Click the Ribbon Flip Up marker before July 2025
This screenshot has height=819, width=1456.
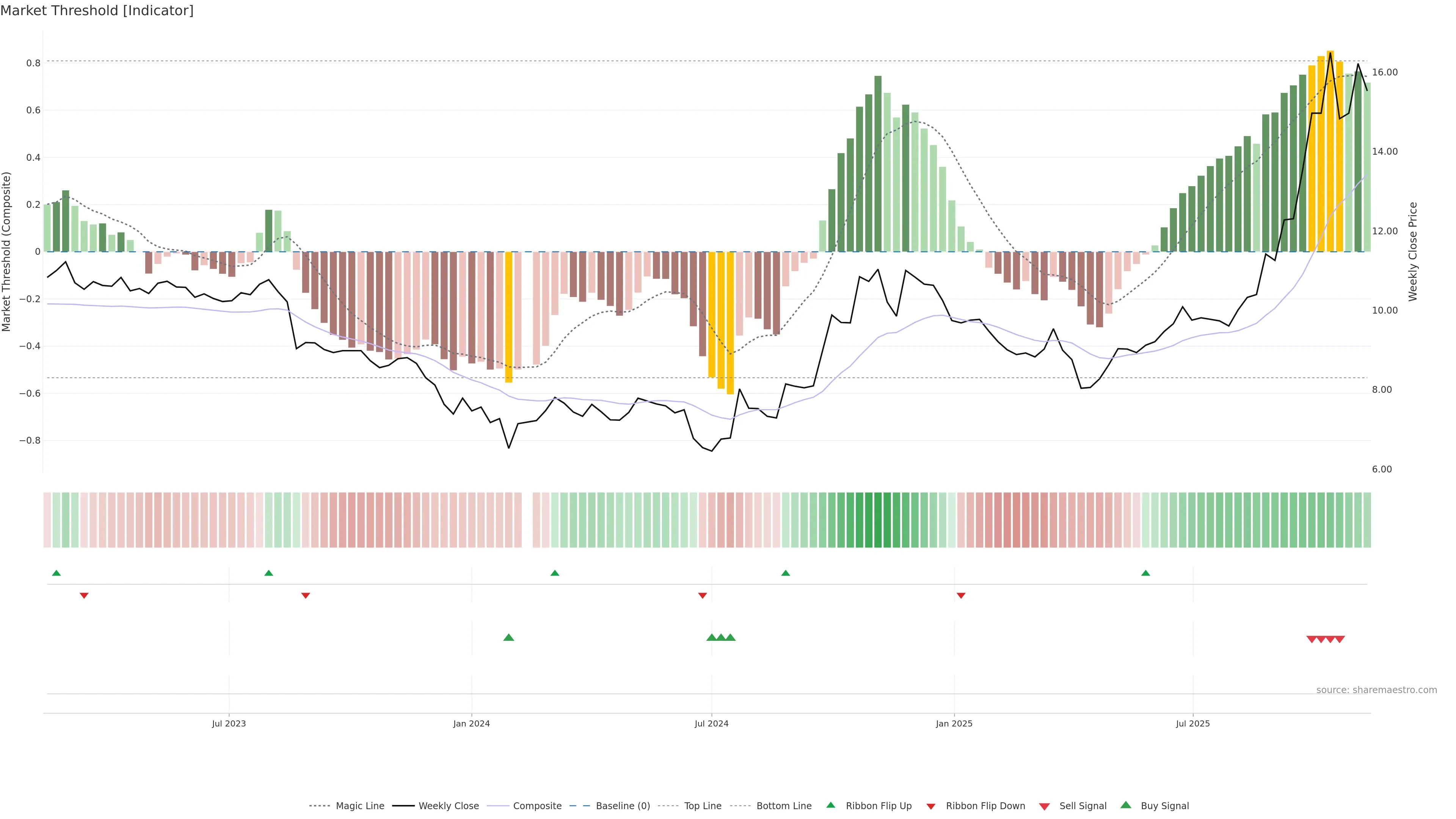(x=1145, y=573)
